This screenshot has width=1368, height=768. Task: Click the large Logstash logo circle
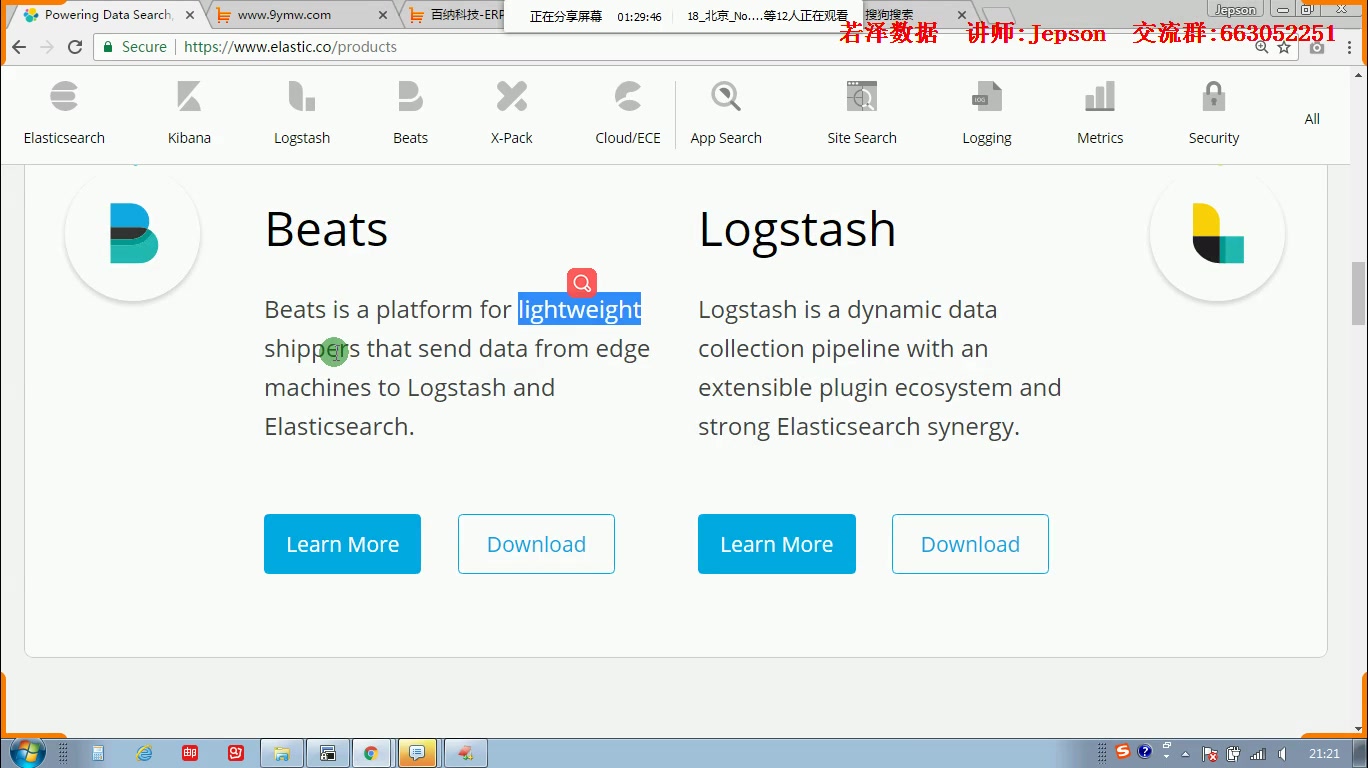coord(1217,233)
